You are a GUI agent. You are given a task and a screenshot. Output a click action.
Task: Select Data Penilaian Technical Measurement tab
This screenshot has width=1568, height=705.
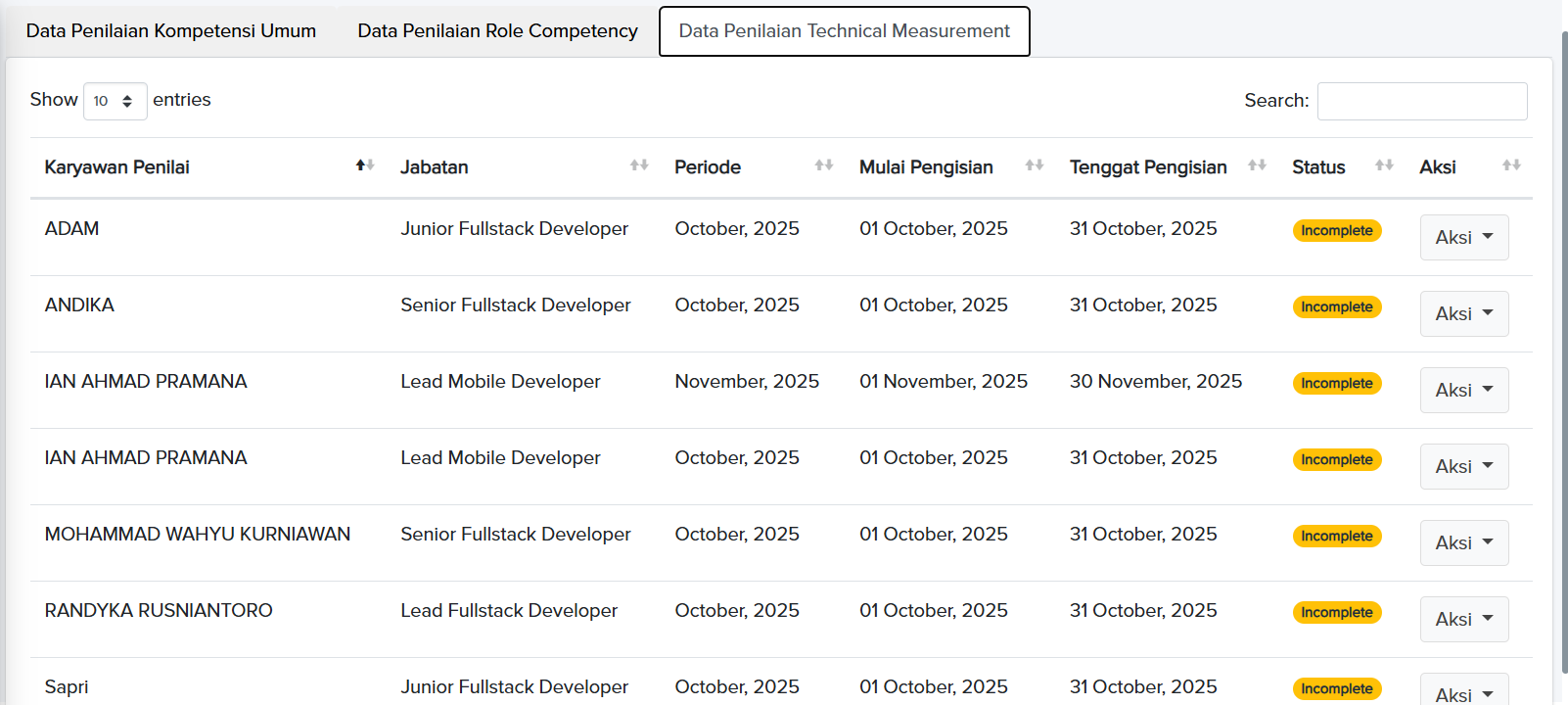844,31
